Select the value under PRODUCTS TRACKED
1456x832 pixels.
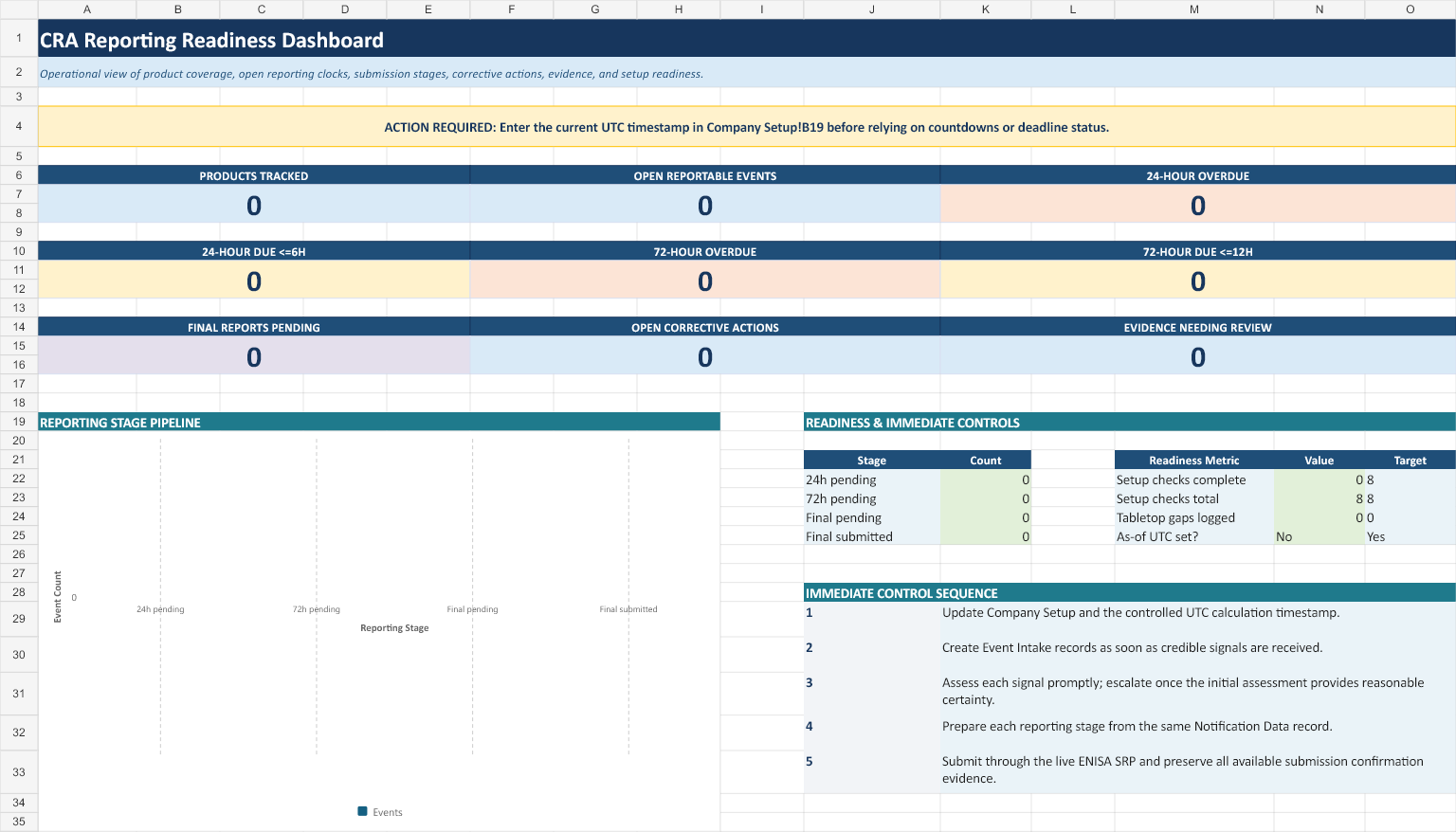(x=254, y=205)
